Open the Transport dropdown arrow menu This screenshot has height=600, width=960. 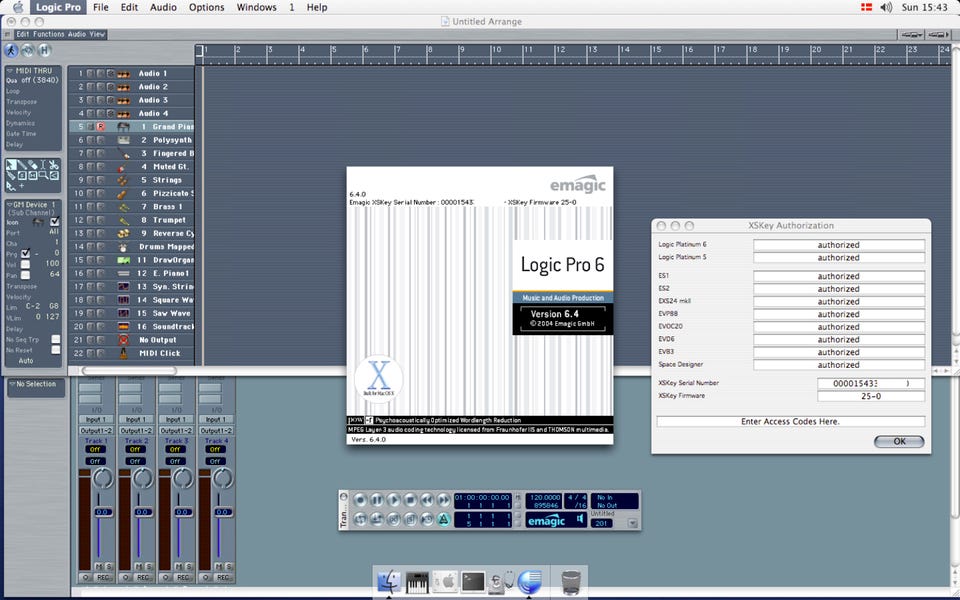pos(633,523)
